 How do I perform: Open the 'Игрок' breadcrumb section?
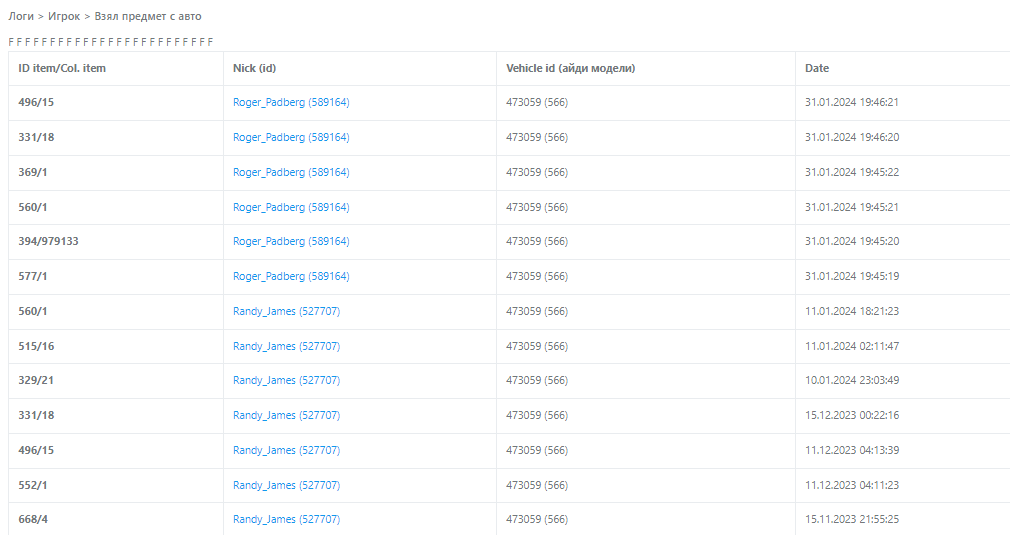(x=63, y=16)
